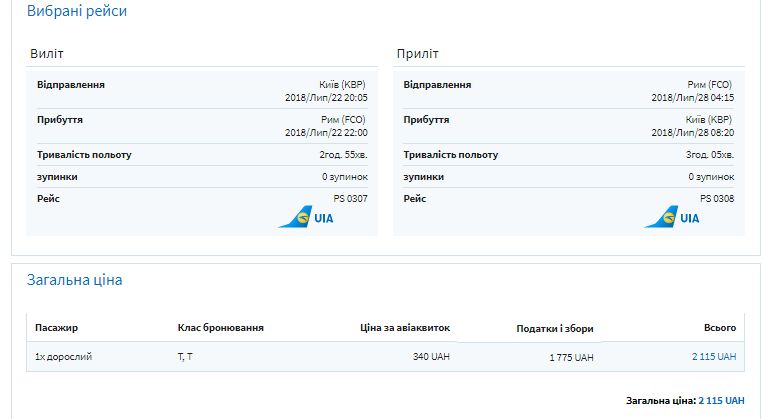
Task: Open the 2 115 UAH link in passenger row
Action: click(x=713, y=357)
